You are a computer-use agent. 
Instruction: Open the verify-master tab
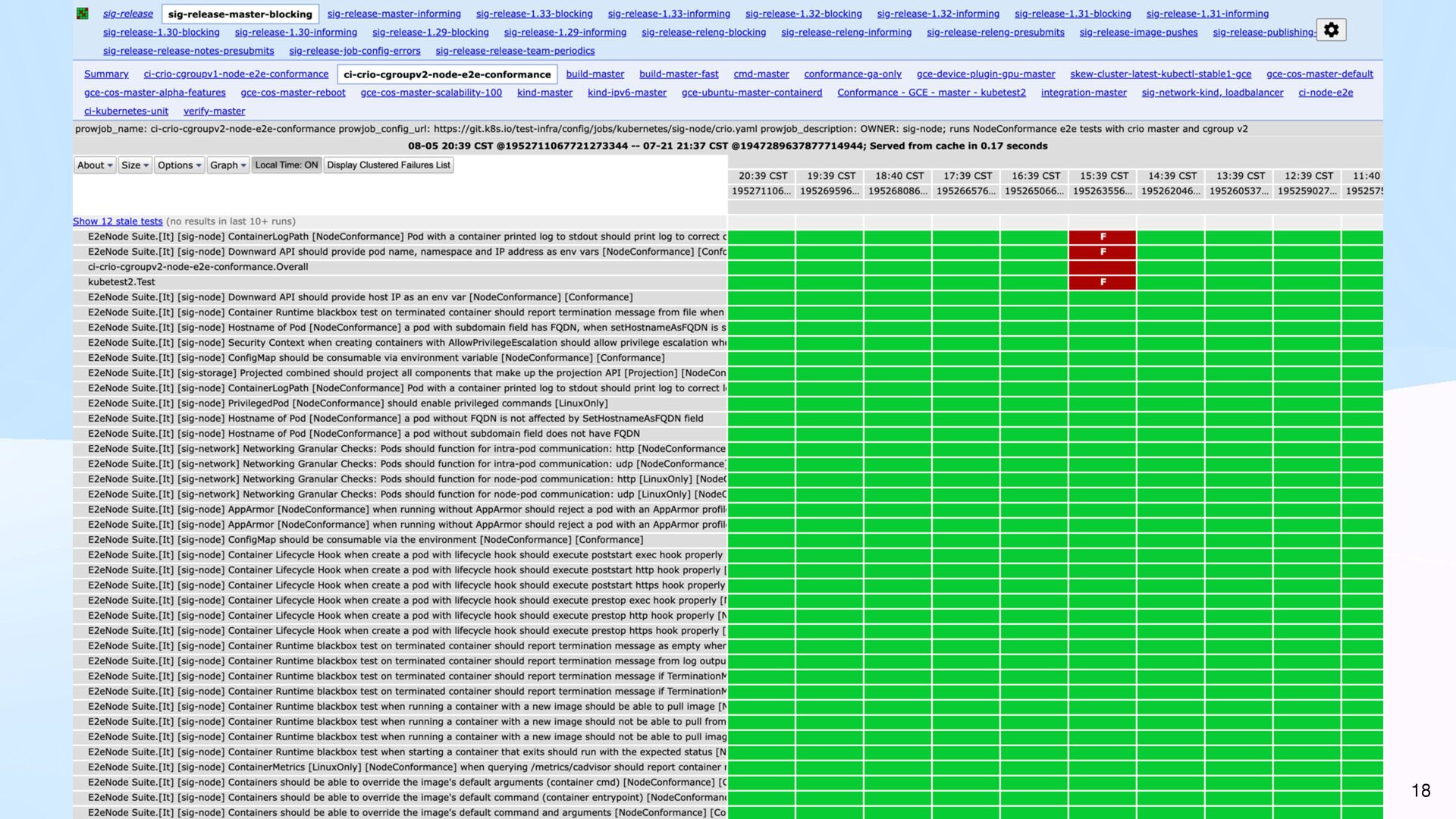(214, 111)
